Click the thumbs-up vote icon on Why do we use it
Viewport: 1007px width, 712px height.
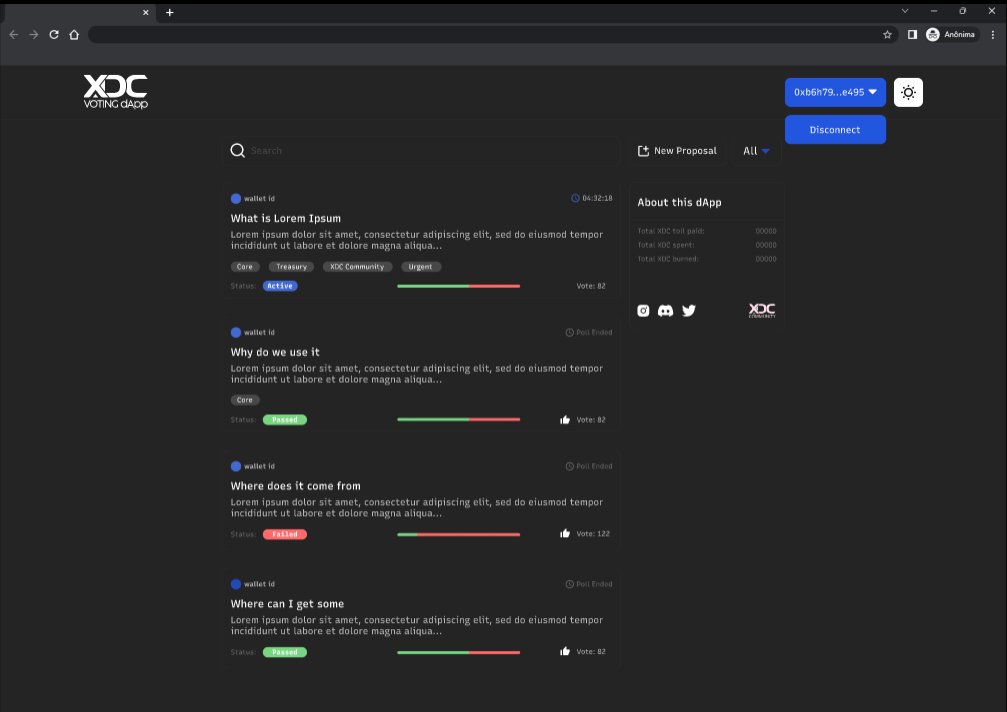point(564,419)
